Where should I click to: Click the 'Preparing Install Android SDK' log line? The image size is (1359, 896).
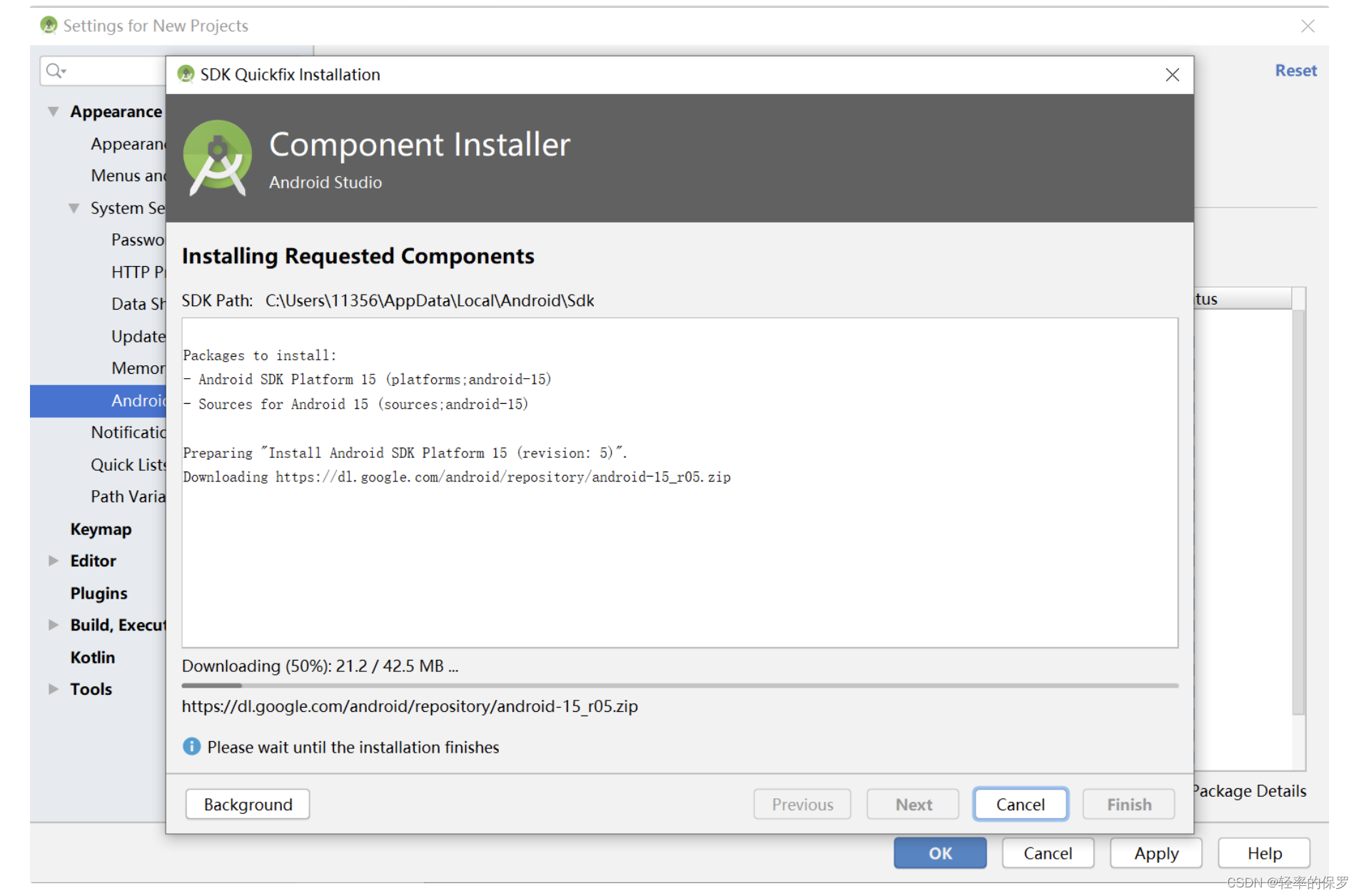click(405, 453)
